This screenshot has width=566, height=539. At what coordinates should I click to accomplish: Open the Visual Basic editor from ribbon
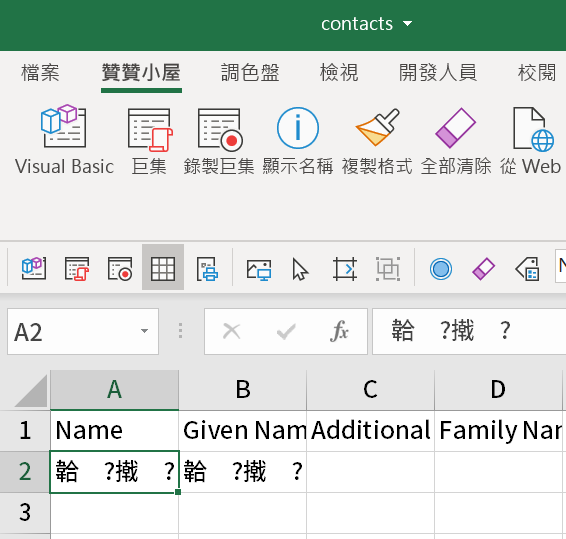(64, 140)
